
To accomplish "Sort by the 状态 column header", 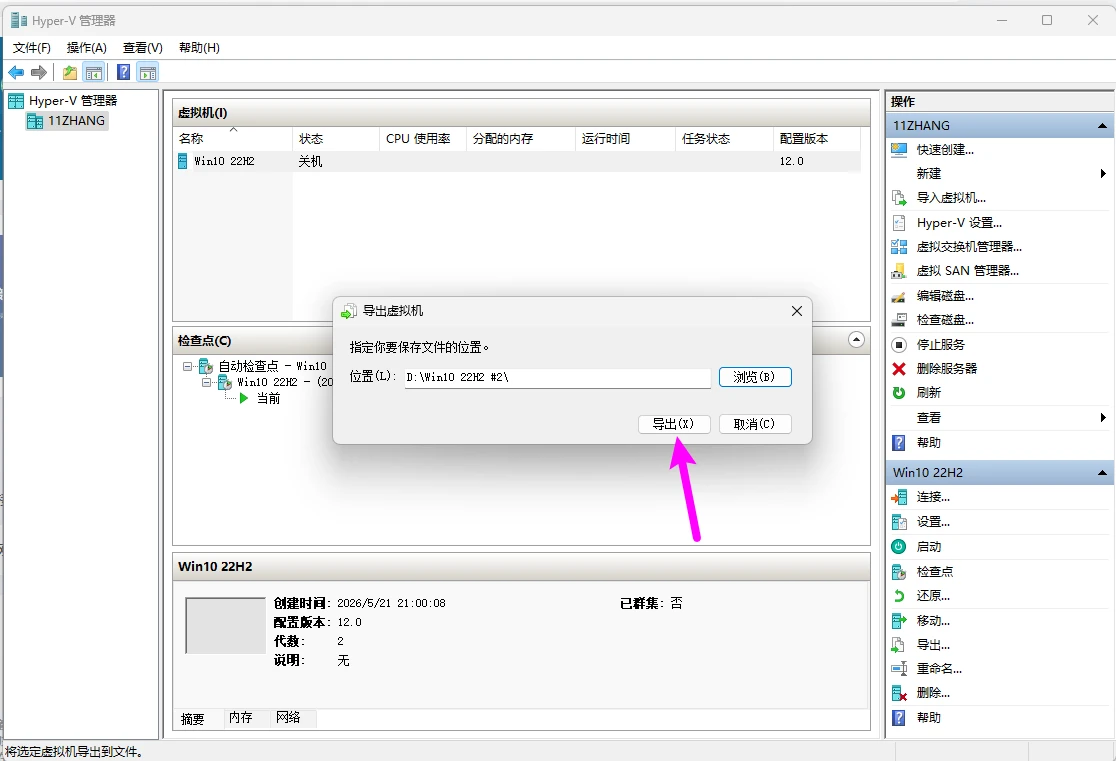I will [x=335, y=139].
